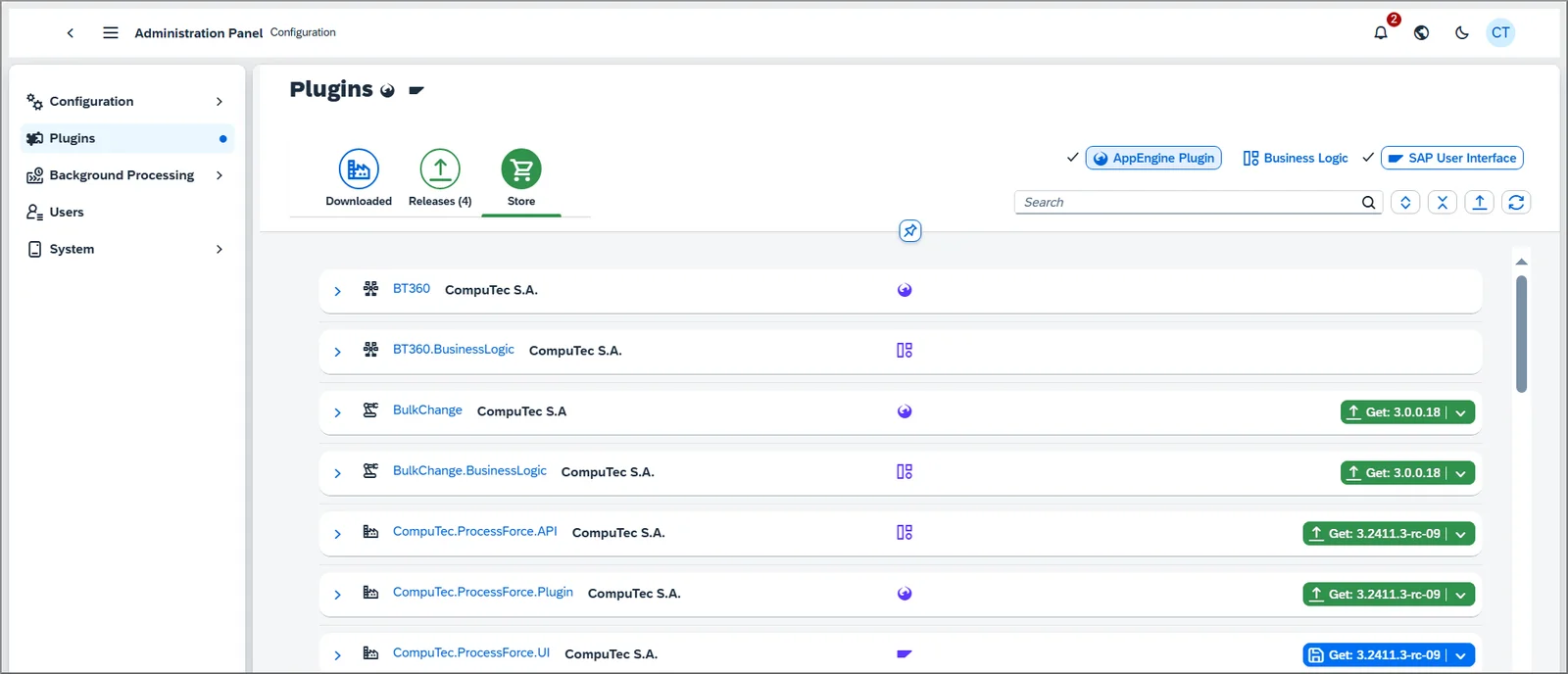Open the BulkChange plugin link
Viewport: 1568px width, 674px height.
427,410
